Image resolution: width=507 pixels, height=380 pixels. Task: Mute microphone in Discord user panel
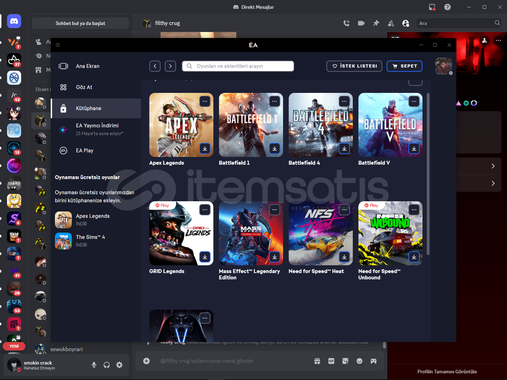tap(94, 365)
